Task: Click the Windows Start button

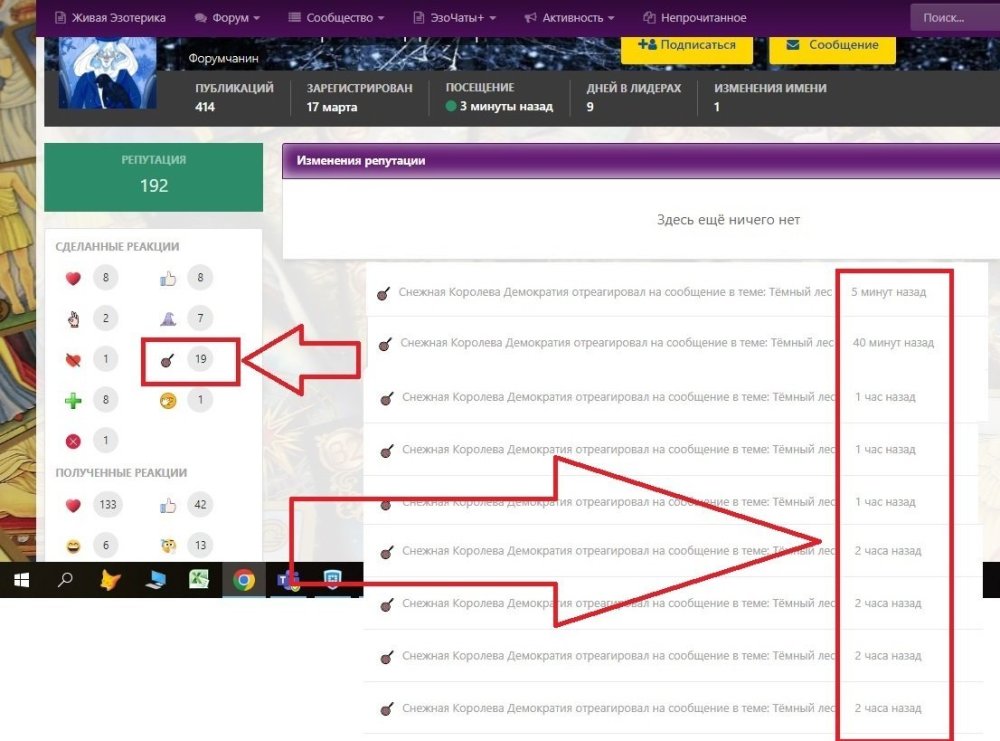Action: (x=21, y=579)
